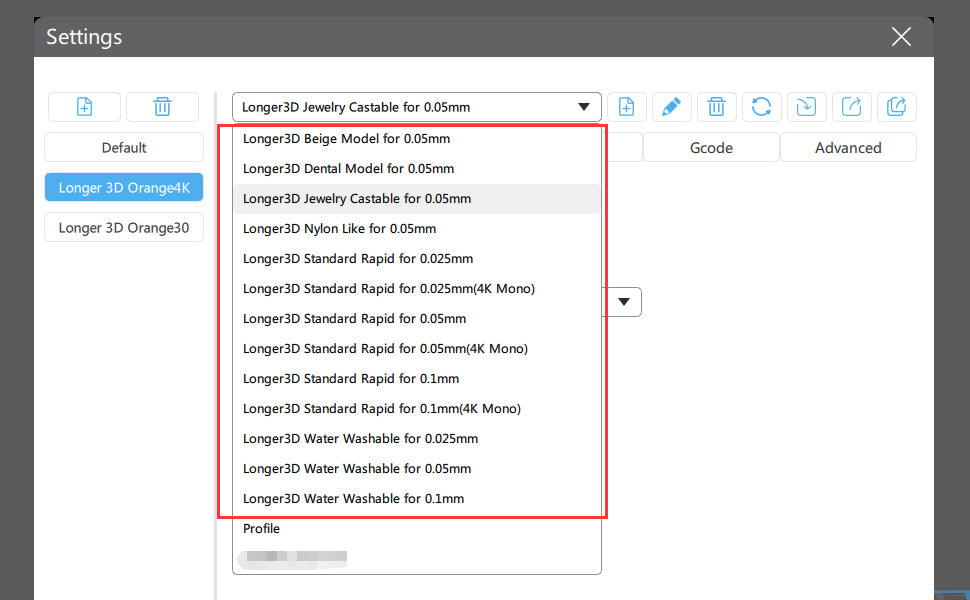Choose Longer3D Water Washable for 0.025mm

tap(416, 439)
